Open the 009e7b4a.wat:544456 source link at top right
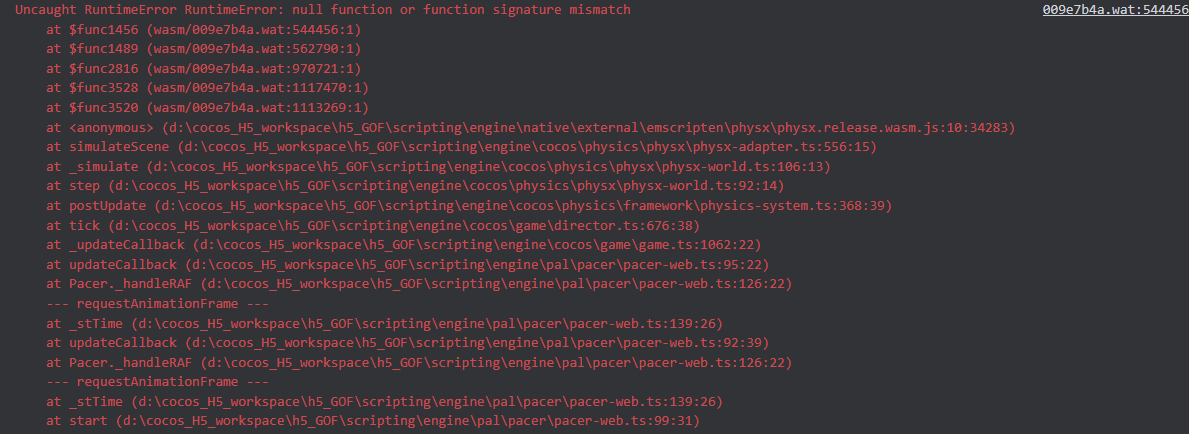The image size is (1189, 434). pyautogui.click(x=1115, y=9)
